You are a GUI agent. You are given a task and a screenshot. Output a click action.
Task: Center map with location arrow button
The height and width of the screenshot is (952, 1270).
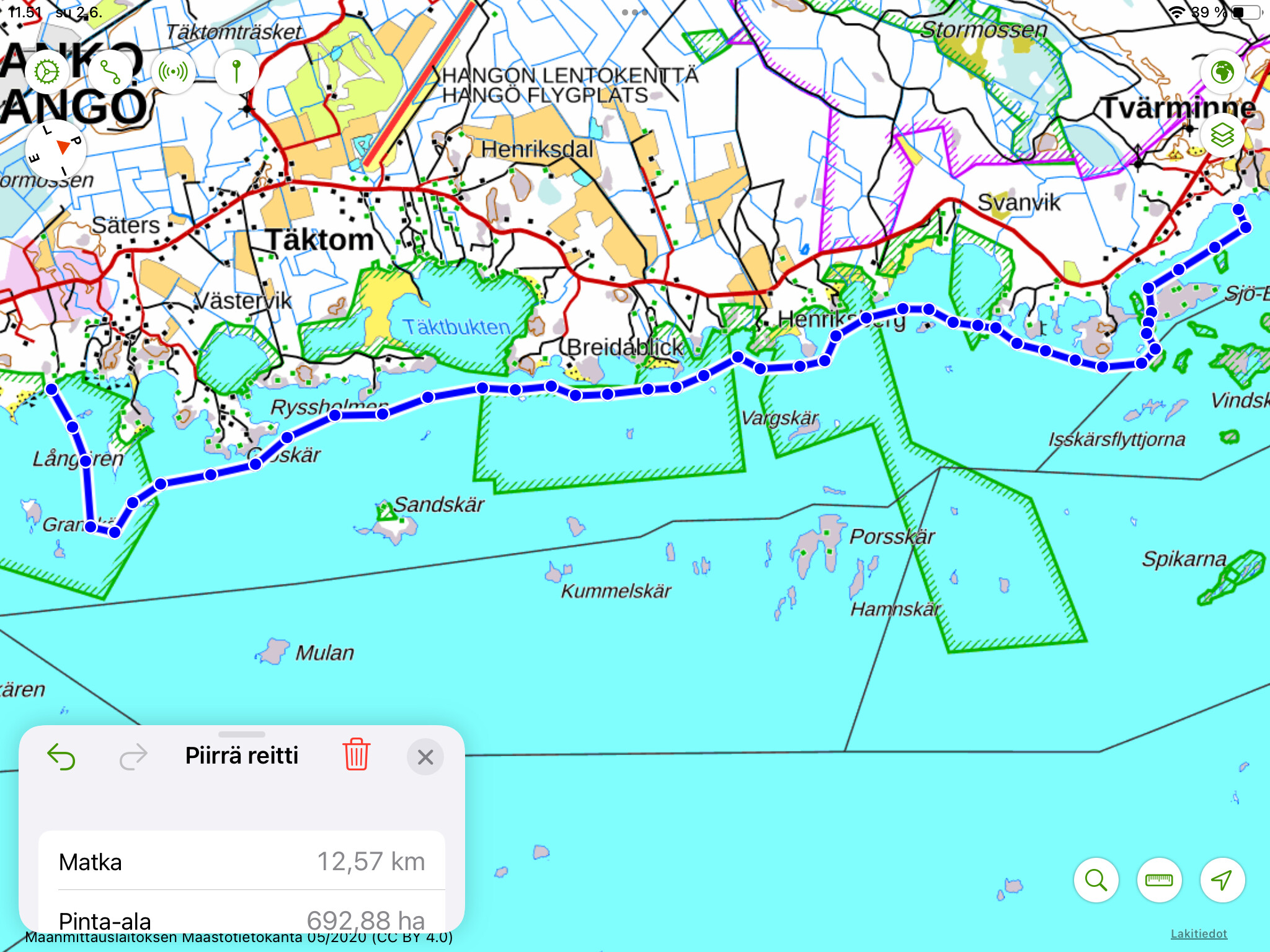1222,880
